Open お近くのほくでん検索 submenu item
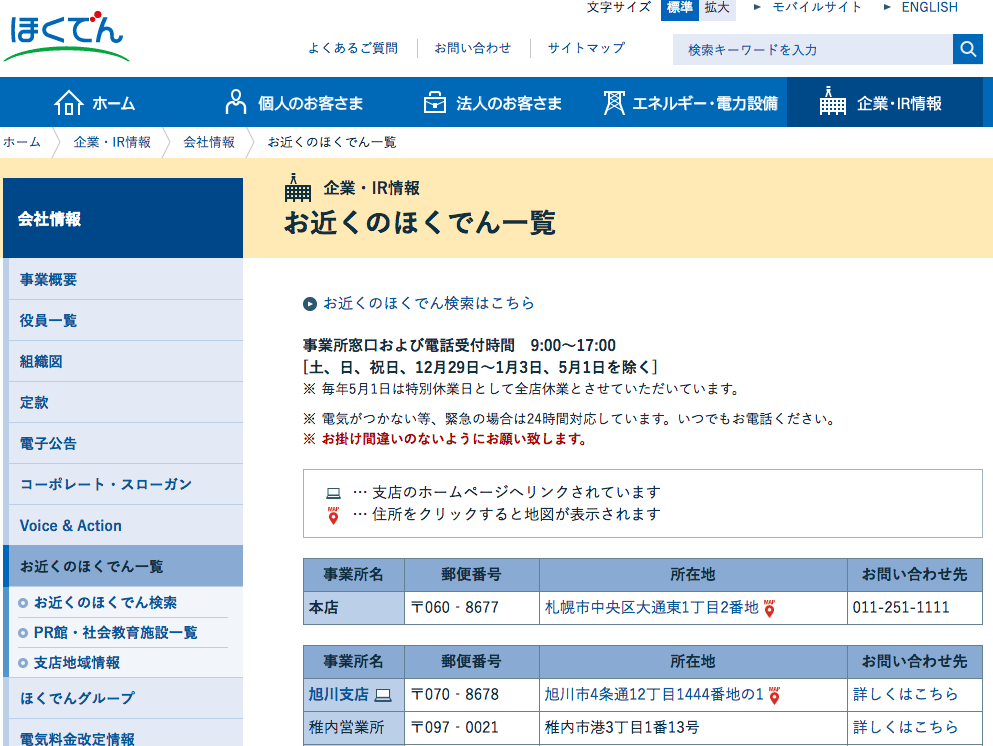 105,602
